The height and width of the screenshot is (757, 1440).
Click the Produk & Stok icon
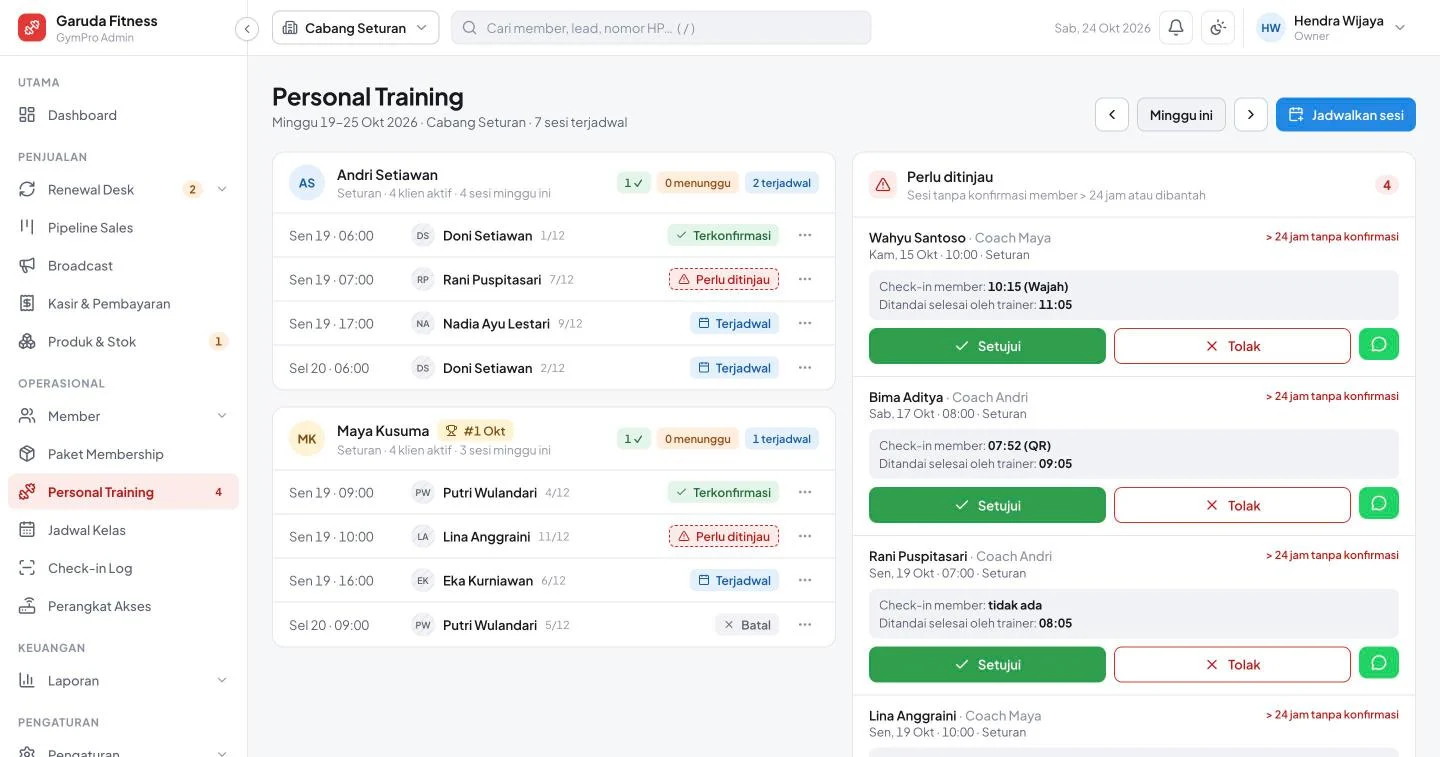pyautogui.click(x=27, y=341)
